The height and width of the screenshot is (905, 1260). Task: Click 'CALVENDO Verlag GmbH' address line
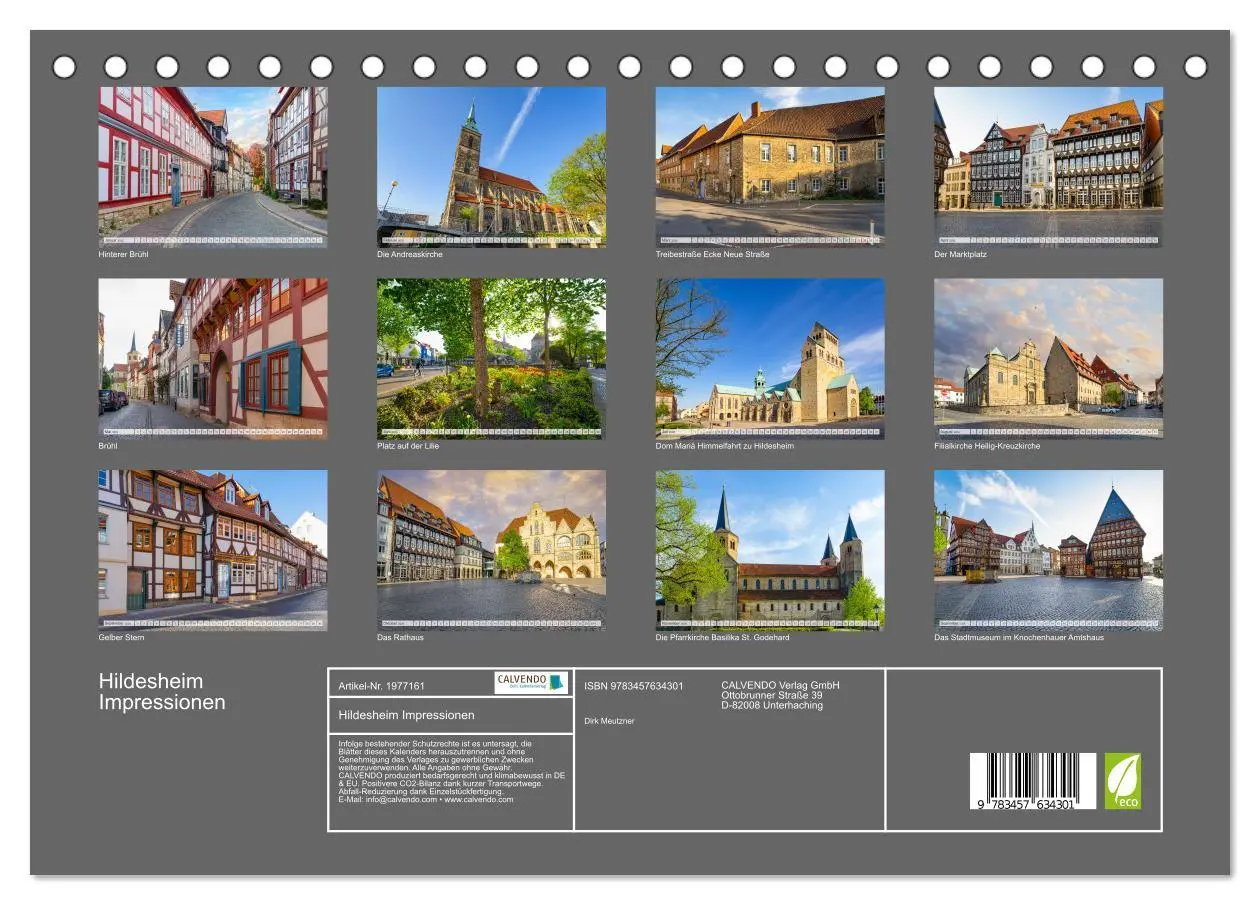coord(780,685)
